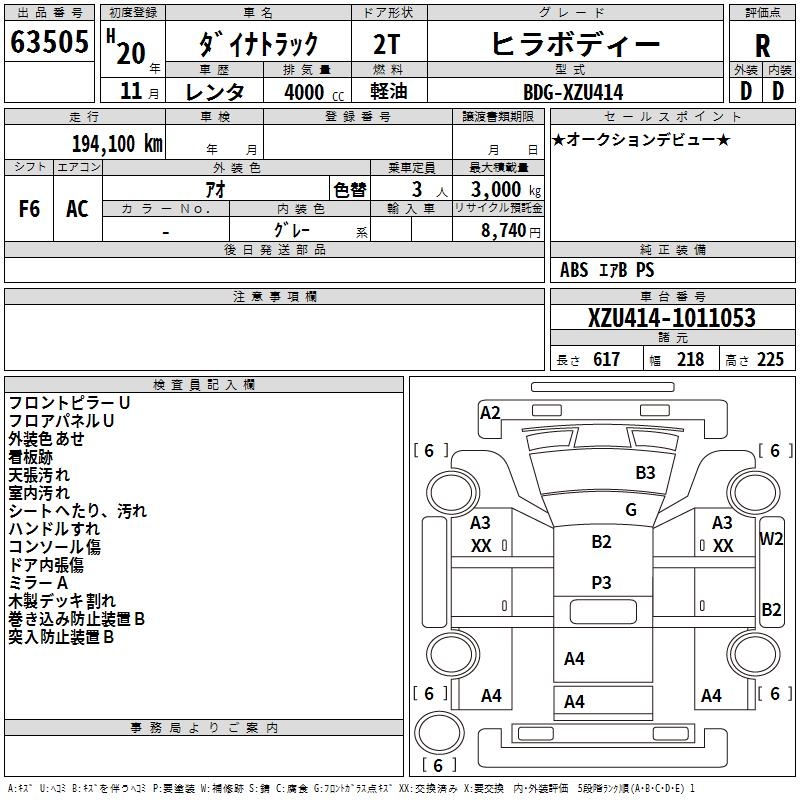The width and height of the screenshot is (800, 800).
Task: Click the seating capacity value 3
Action: pos(417,190)
